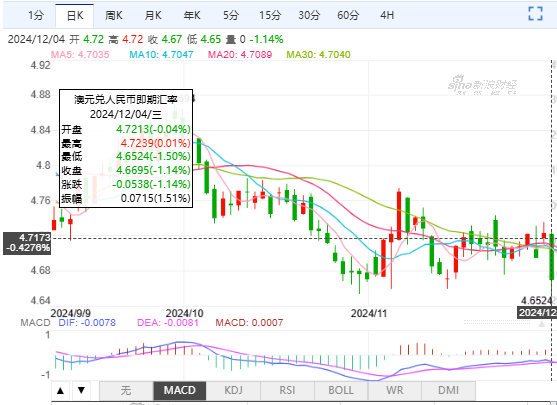The height and width of the screenshot is (405, 557).
Task: Select the MACD indicator
Action: coord(180,391)
